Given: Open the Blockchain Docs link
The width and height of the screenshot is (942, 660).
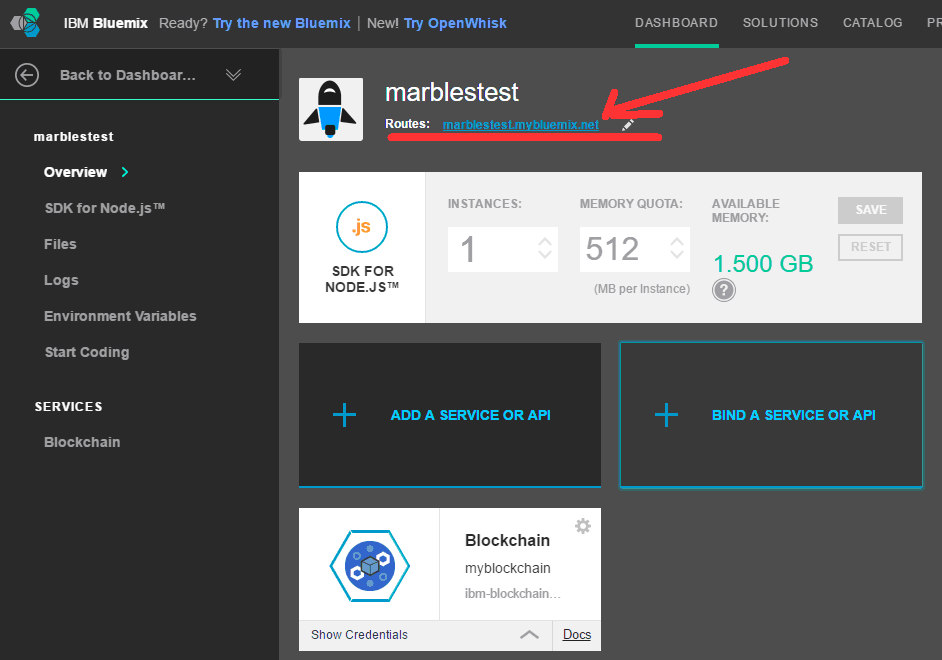Looking at the screenshot, I should click(x=577, y=635).
